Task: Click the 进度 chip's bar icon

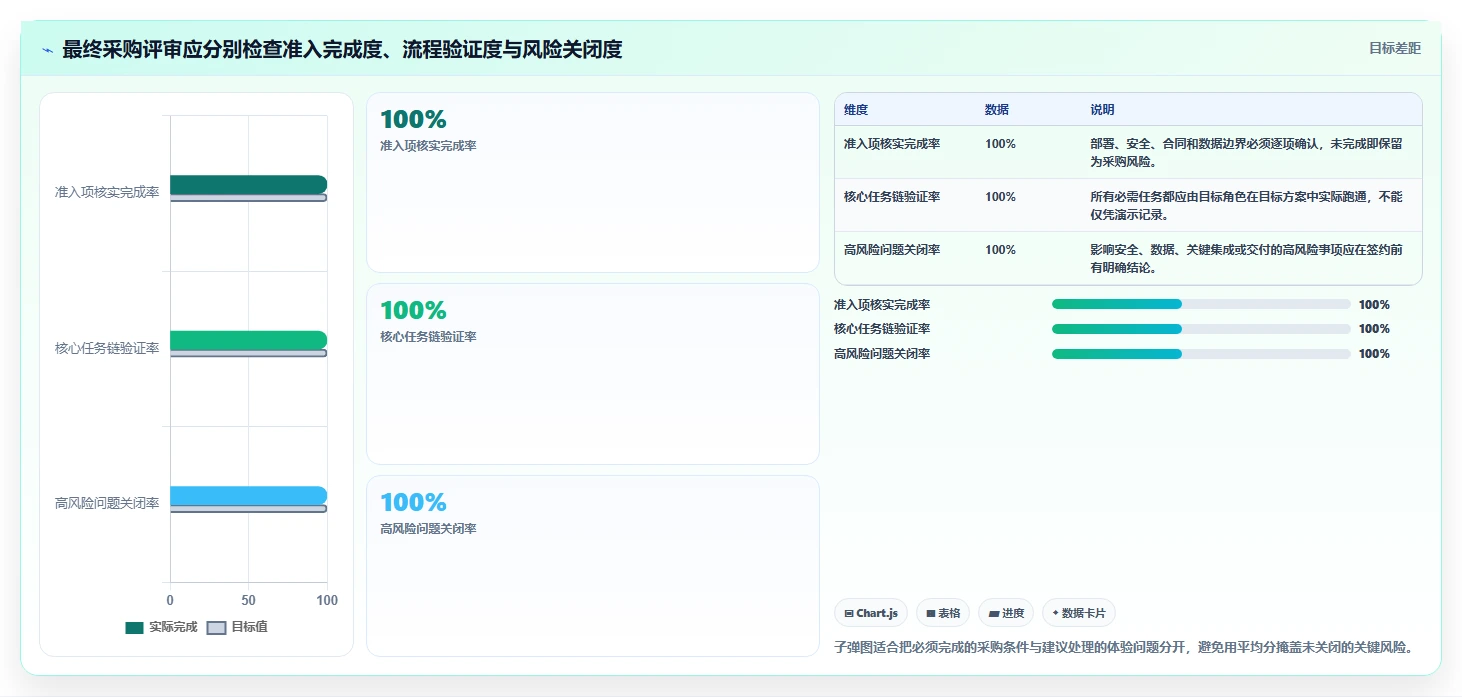Action: (994, 614)
